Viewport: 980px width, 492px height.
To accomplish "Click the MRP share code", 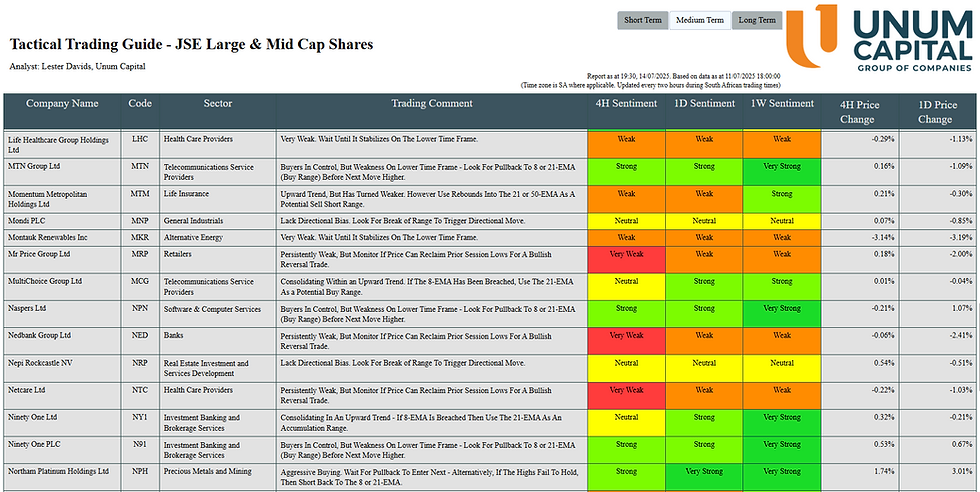I will pos(140,254).
